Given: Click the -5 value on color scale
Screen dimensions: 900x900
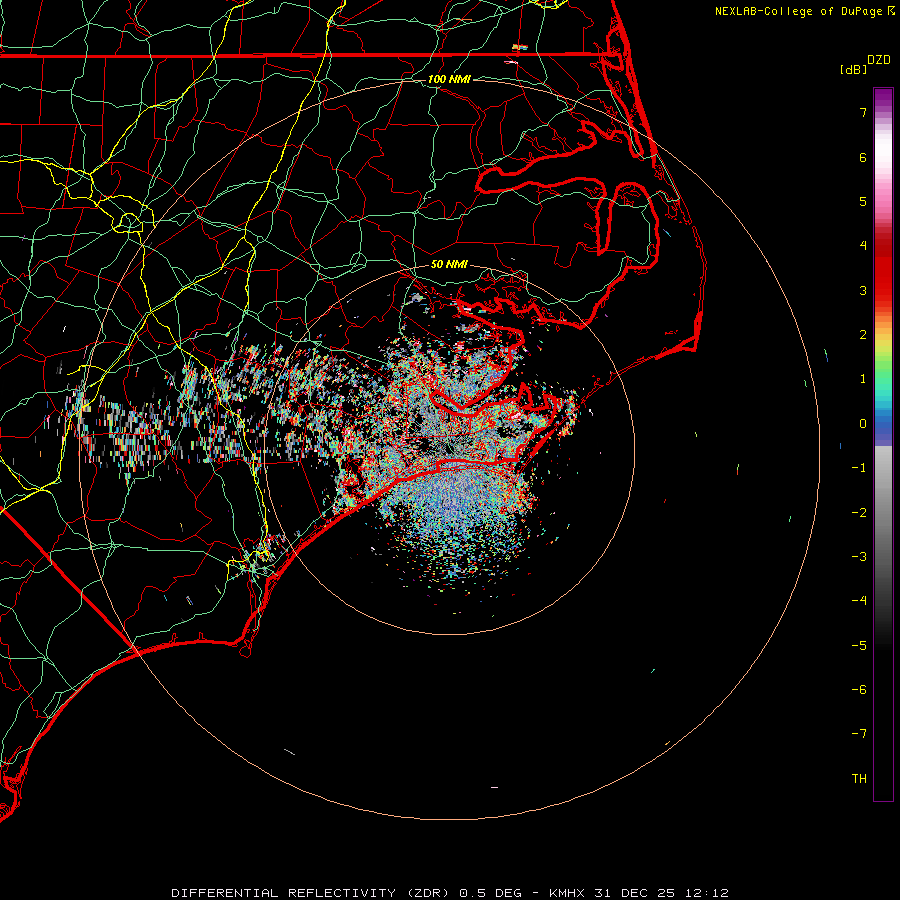Looking at the screenshot, I should click(859, 646).
